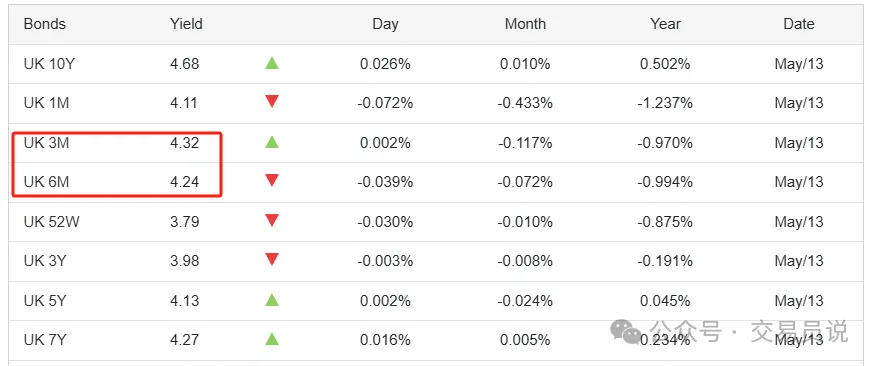876x366 pixels.
Task: Click the green up arrow for UK 10Y
Action: tap(272, 63)
